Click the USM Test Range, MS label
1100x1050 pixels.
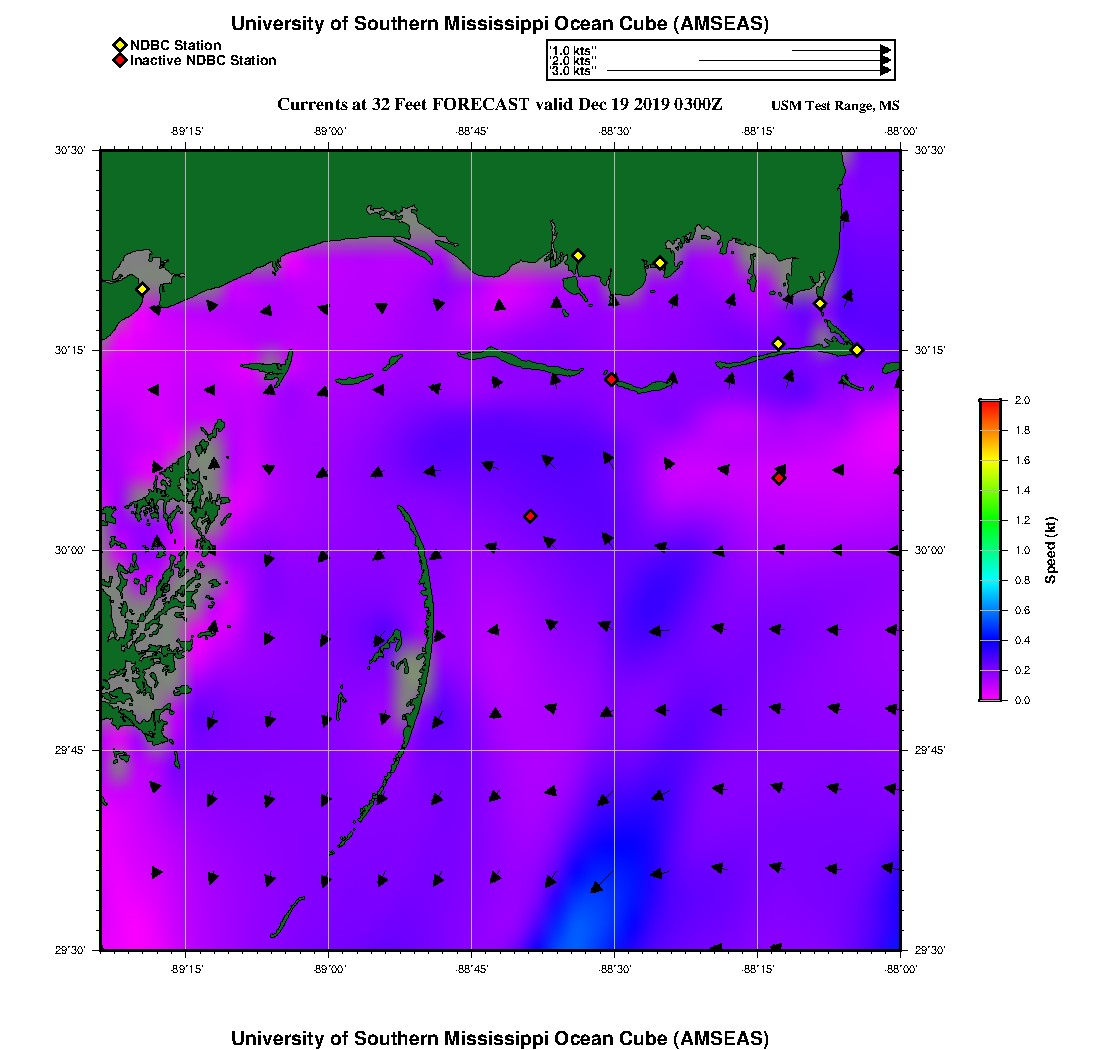point(835,106)
